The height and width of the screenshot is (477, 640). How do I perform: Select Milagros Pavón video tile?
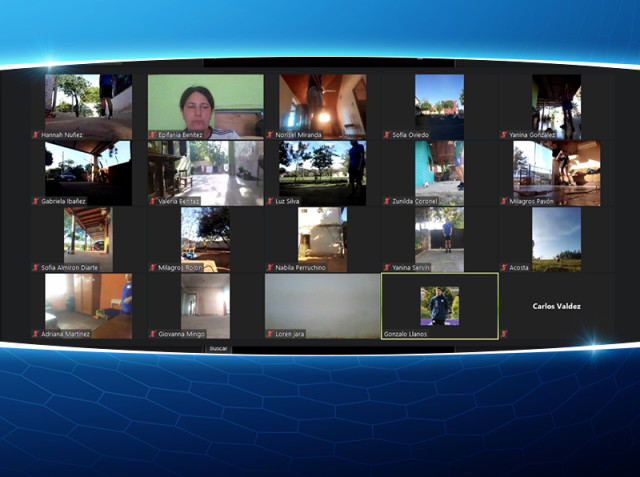tap(556, 173)
